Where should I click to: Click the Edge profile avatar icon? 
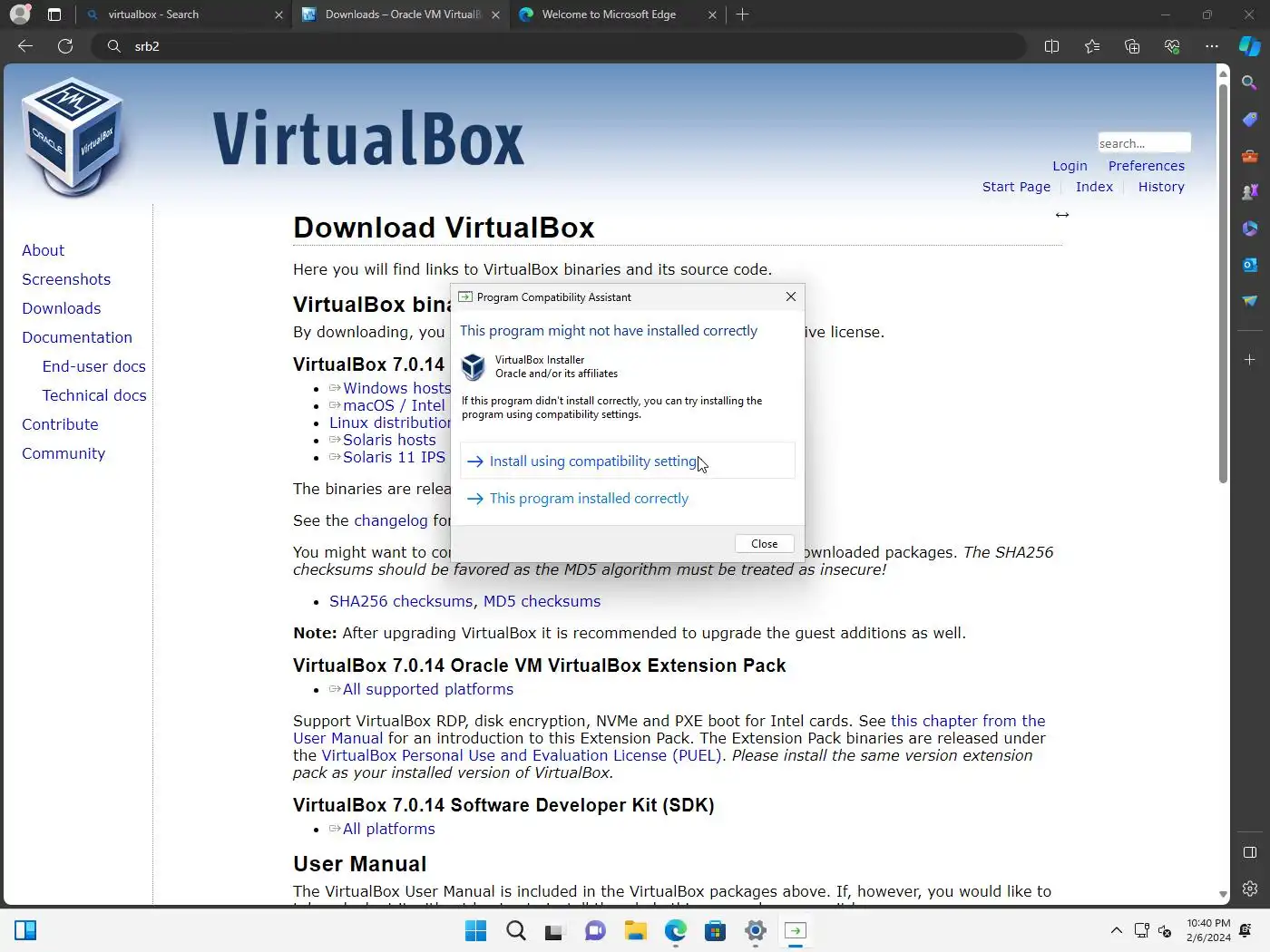[19, 15]
